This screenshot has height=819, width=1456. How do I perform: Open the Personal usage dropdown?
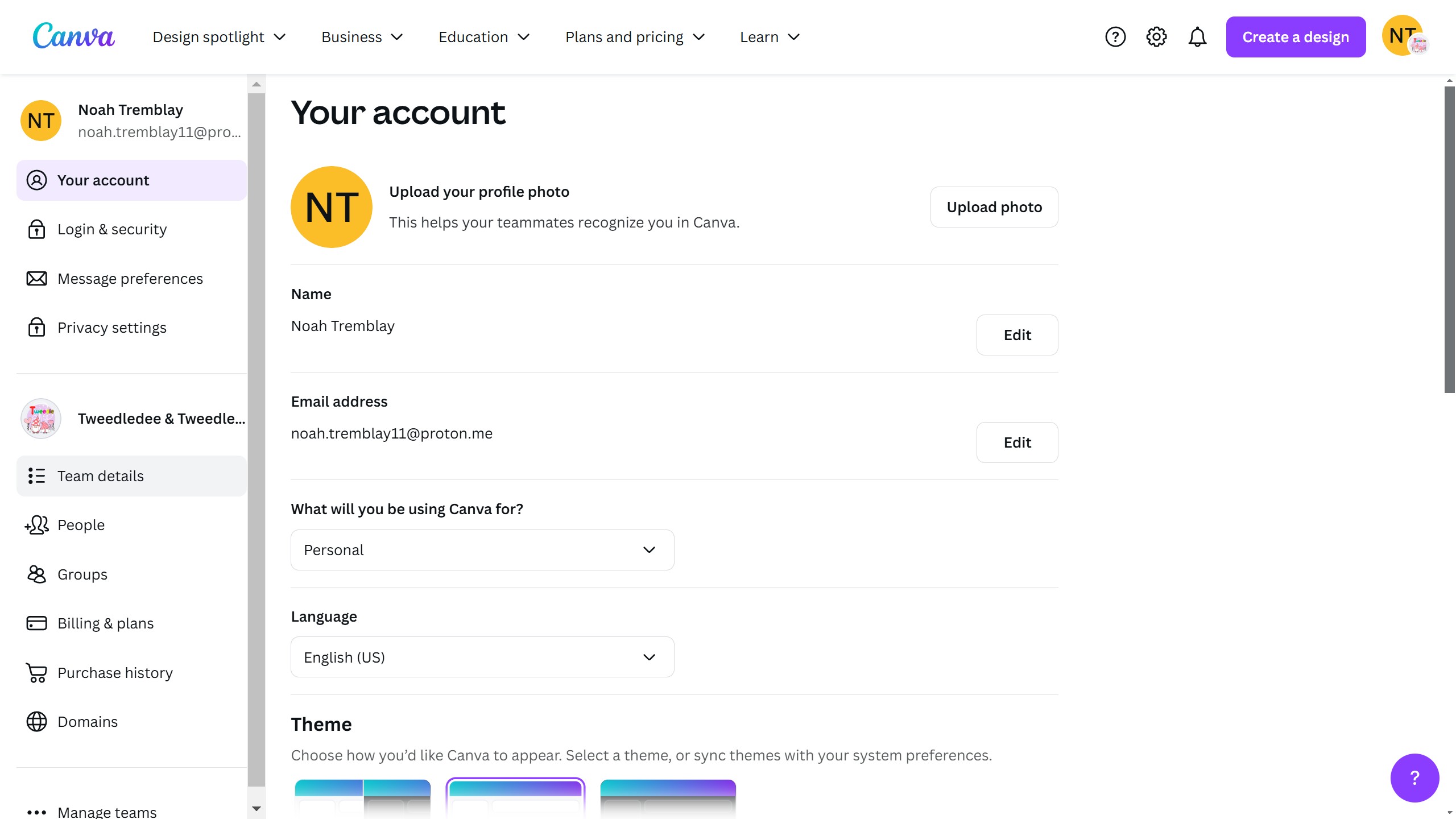[482, 550]
